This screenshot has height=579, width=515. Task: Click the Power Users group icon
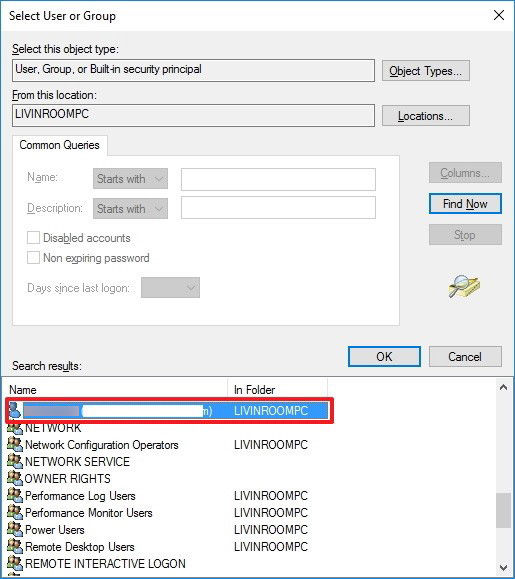(x=15, y=529)
